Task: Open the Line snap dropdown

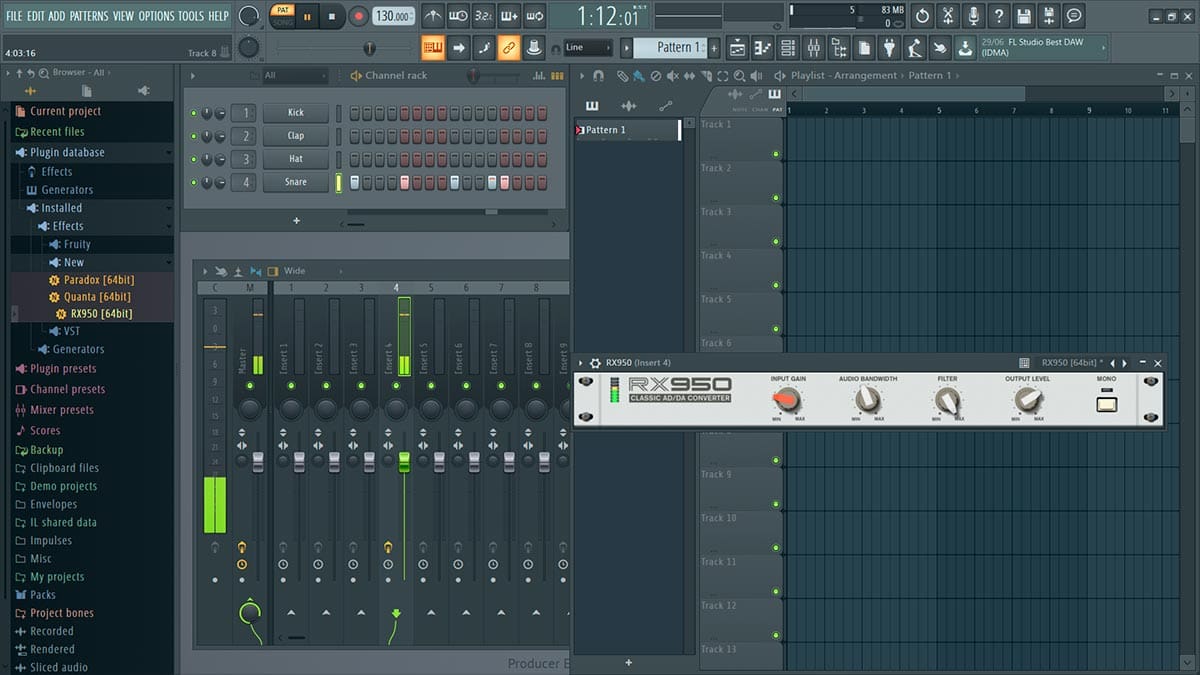Action: point(587,47)
